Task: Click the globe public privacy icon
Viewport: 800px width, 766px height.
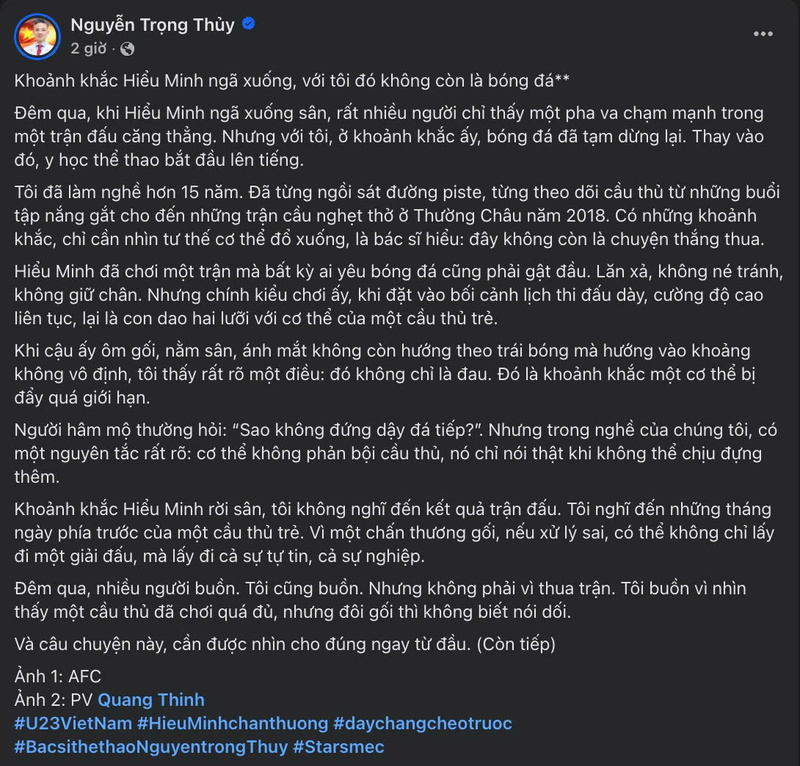Action: (x=127, y=48)
